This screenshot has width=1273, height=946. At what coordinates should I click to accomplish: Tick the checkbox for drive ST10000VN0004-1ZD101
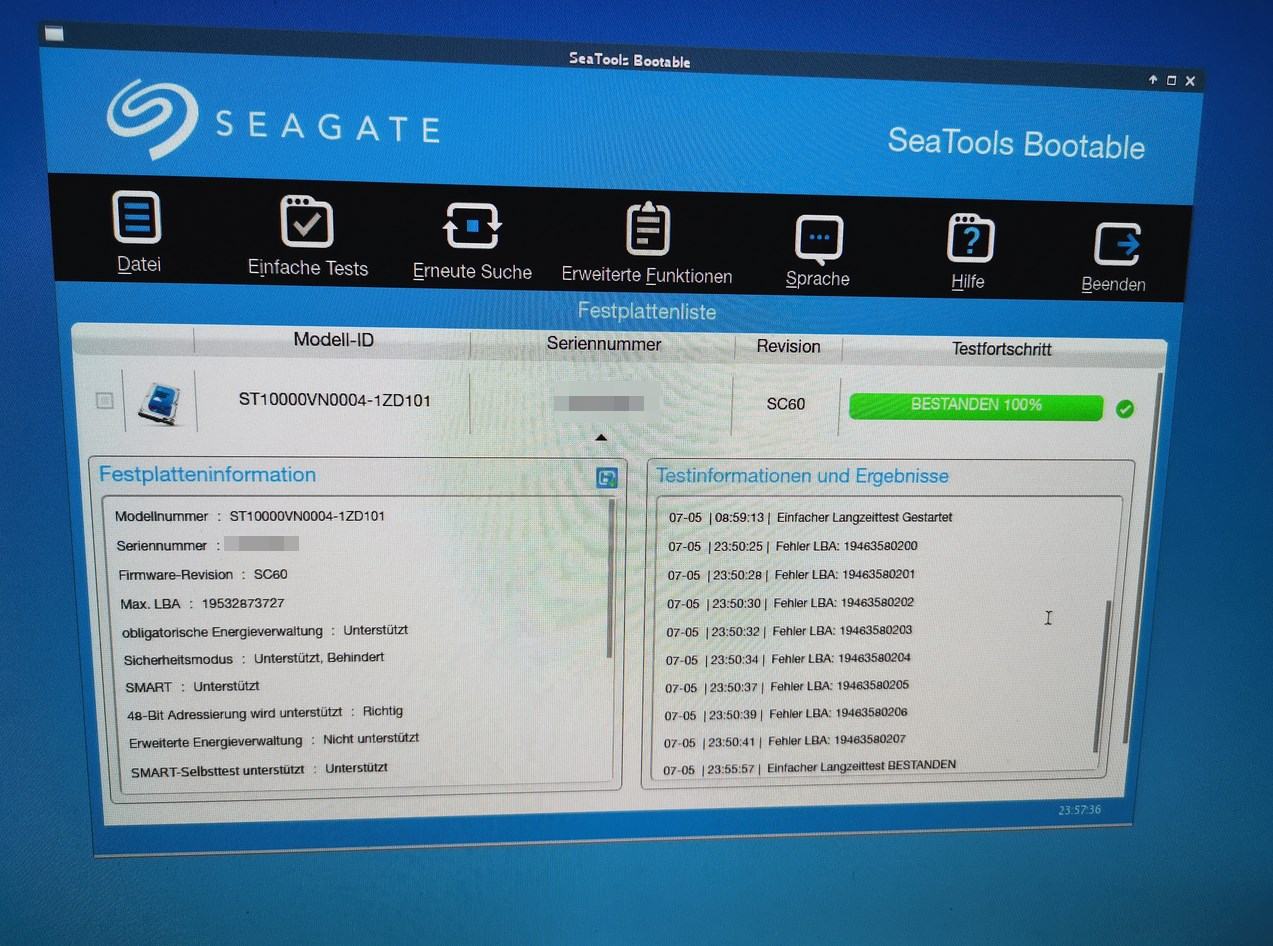[105, 401]
